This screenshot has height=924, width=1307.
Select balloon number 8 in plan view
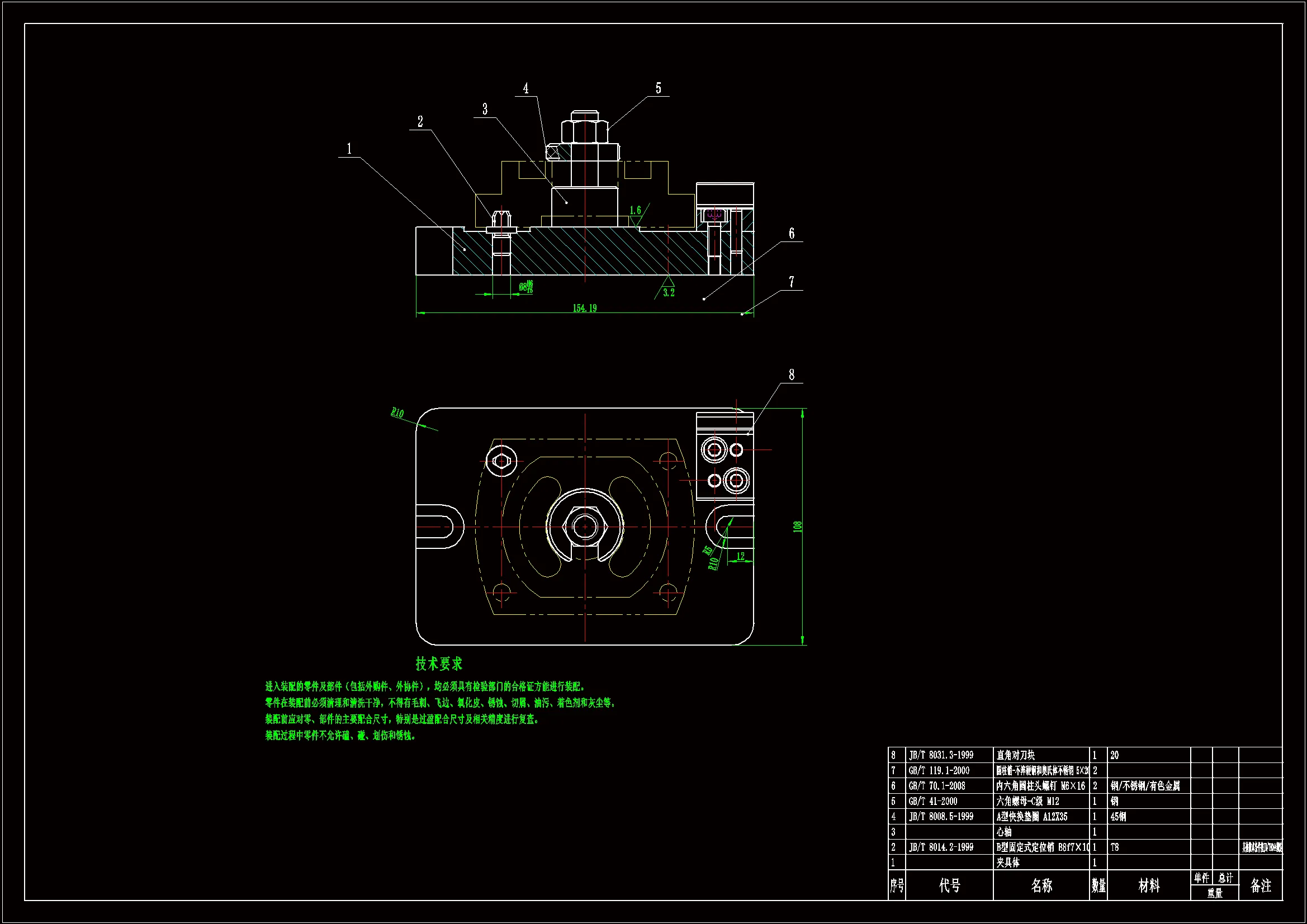791,375
